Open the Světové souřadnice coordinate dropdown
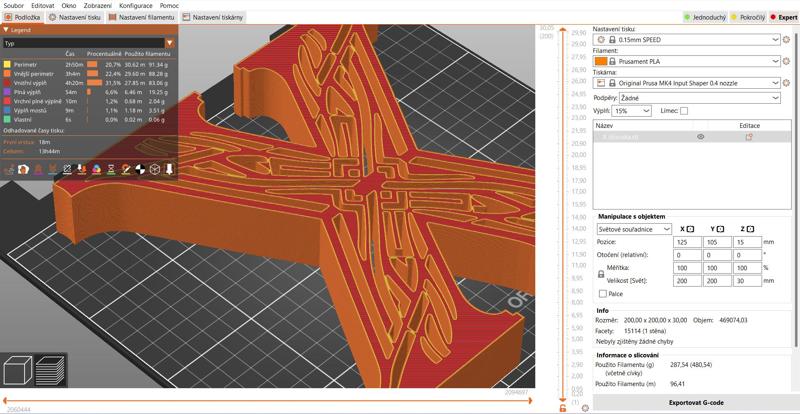This screenshot has height=414, width=800. point(633,229)
